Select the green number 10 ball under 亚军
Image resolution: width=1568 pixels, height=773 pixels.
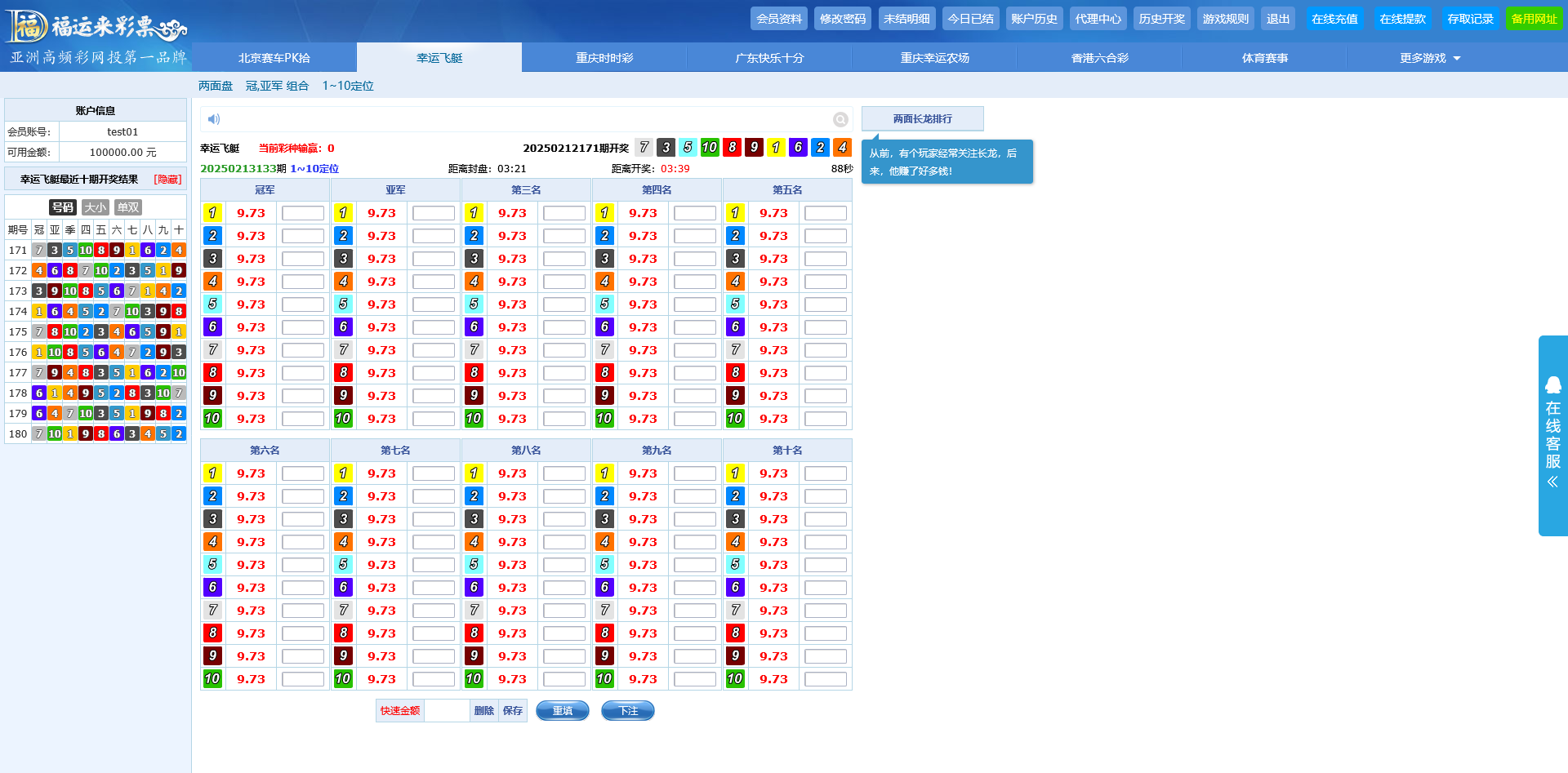[x=343, y=419]
